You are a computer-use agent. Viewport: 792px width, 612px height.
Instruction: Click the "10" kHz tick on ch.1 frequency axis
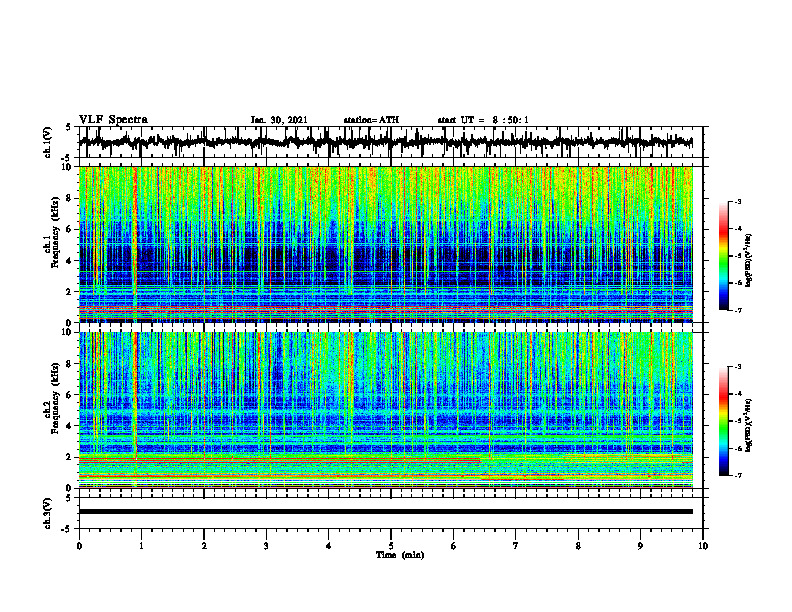69,167
